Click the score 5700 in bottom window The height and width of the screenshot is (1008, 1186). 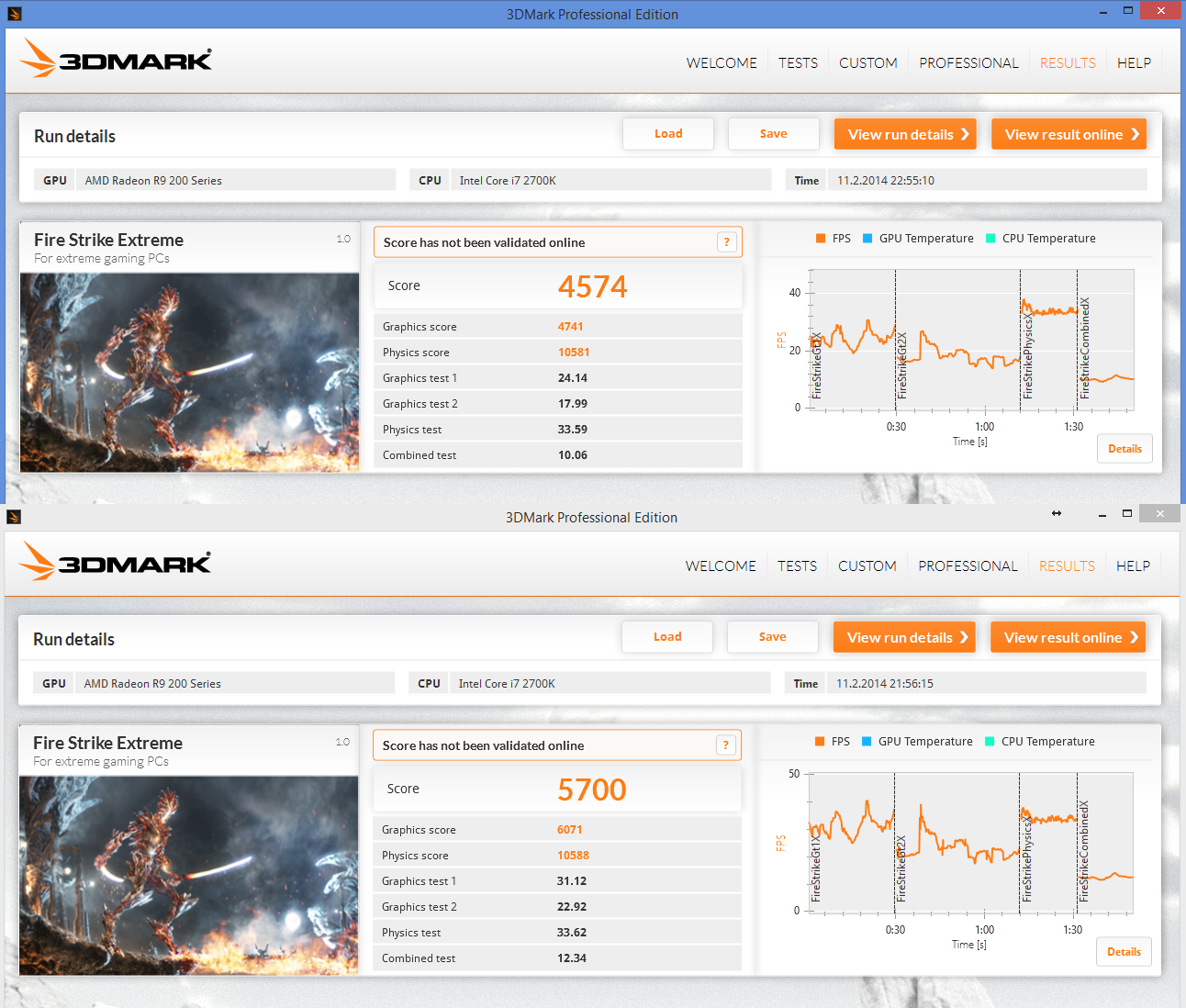592,790
